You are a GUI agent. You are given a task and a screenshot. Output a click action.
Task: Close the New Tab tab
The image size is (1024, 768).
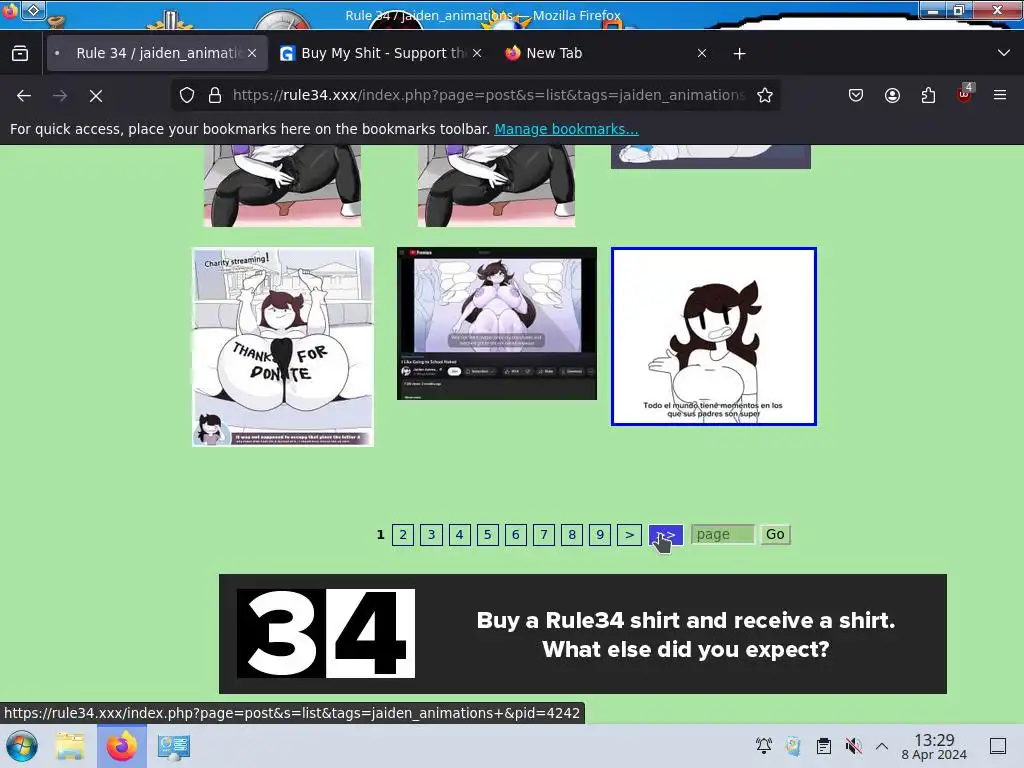(701, 54)
